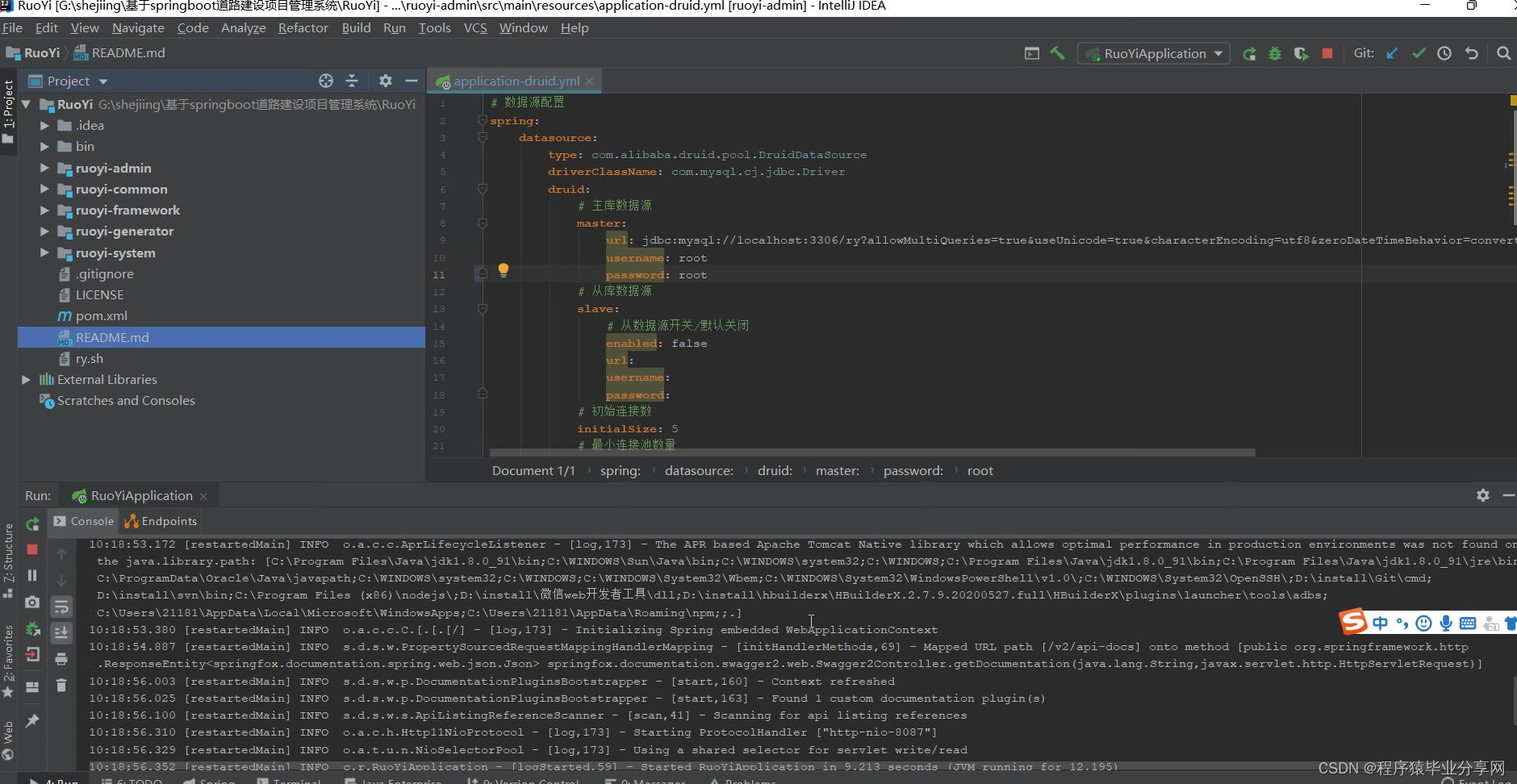Start debugging with the green bug icon
Viewport: 1517px width, 784px height.
click(x=1275, y=53)
